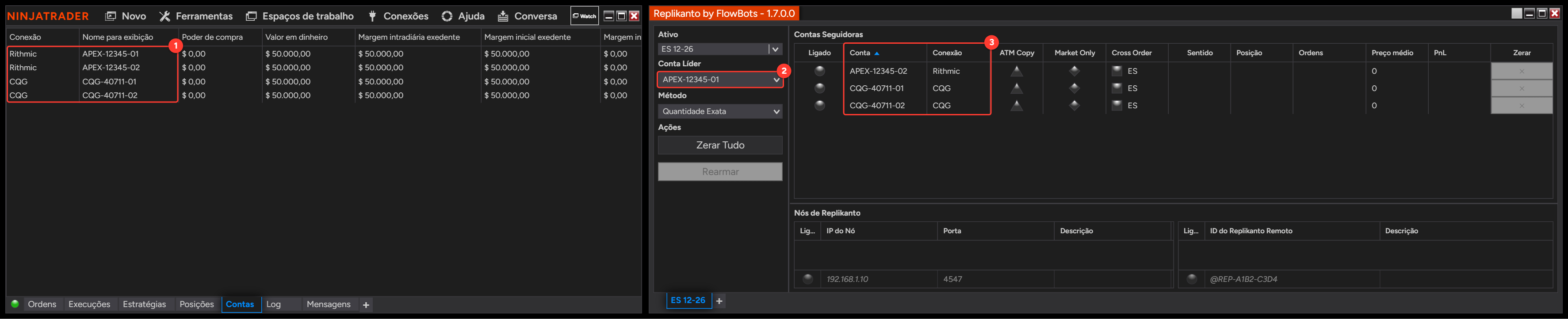
Task: Click Zerar X button for APEX-12345-02
Action: pyautogui.click(x=1521, y=71)
